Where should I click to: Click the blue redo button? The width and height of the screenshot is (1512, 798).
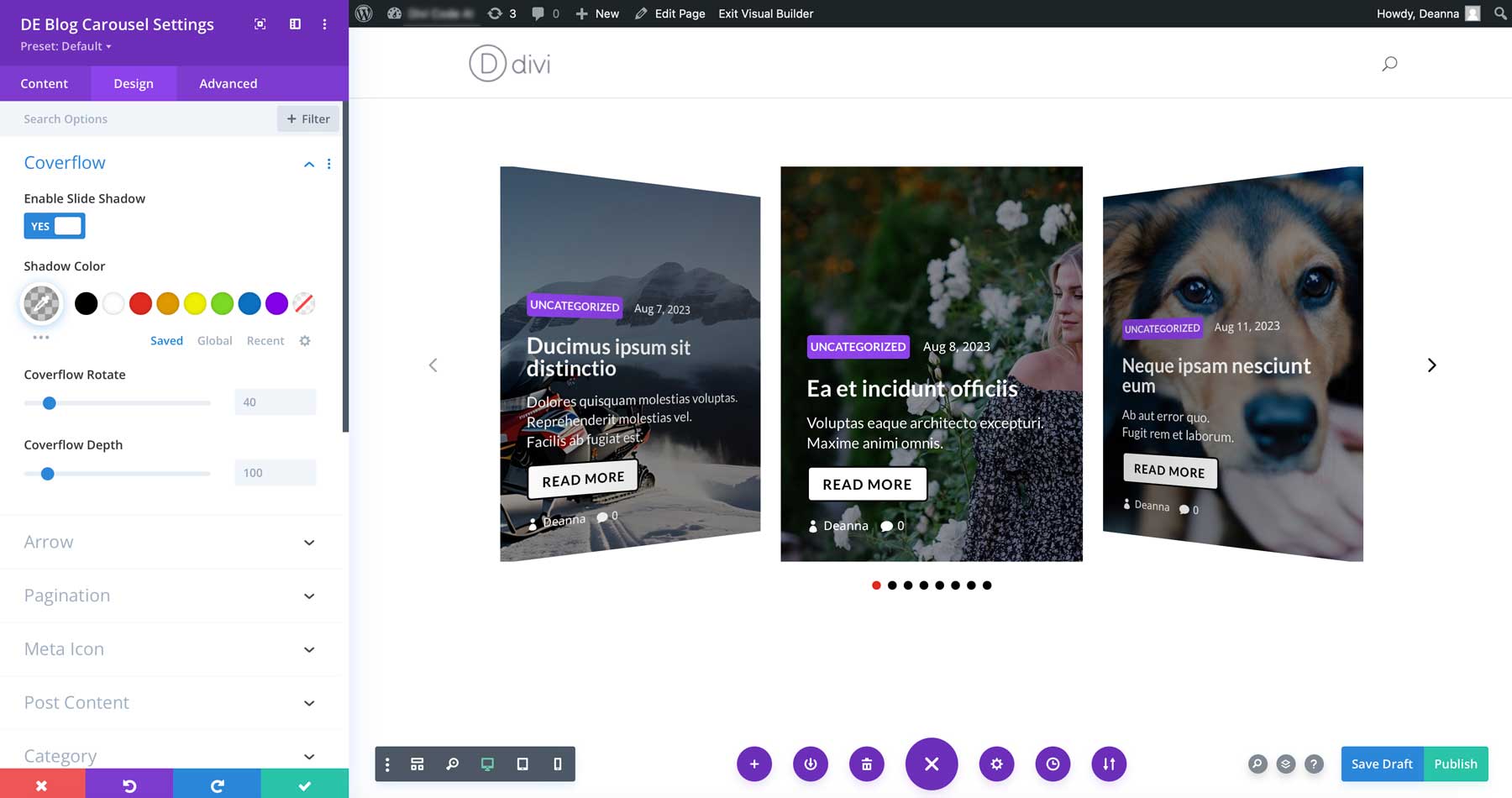(x=217, y=784)
